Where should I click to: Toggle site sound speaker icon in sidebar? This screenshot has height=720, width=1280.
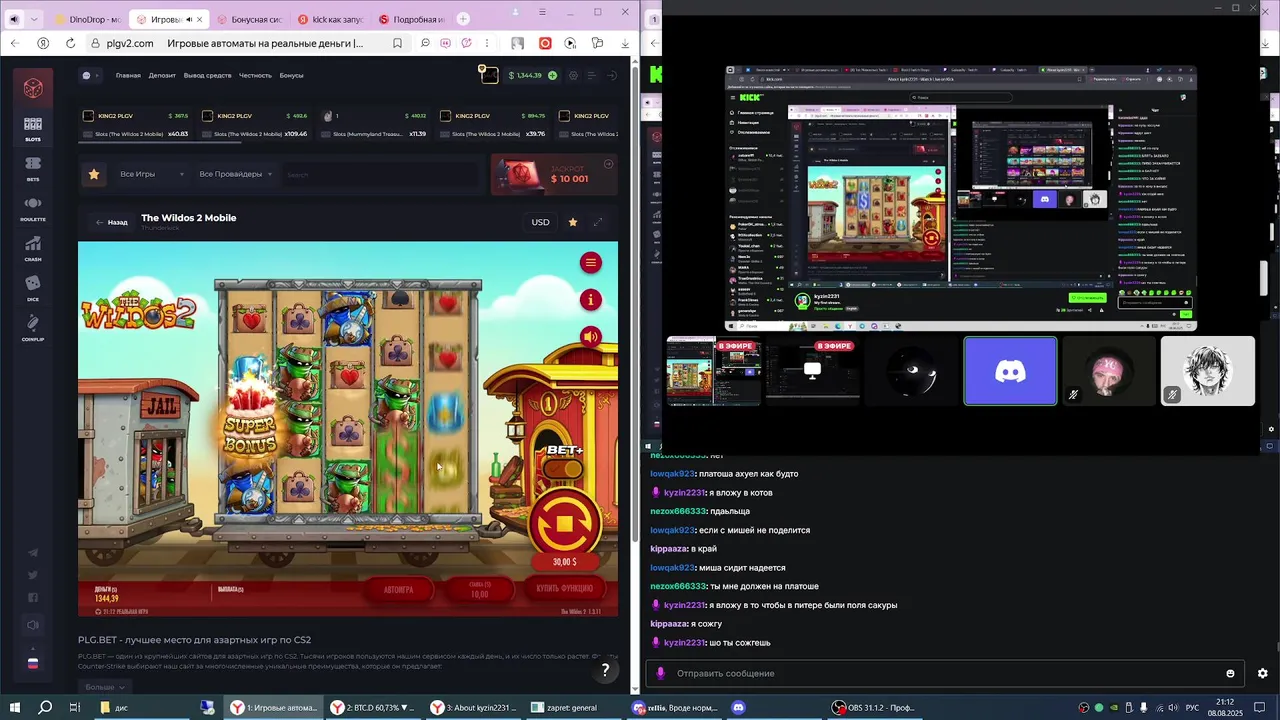(x=33, y=626)
